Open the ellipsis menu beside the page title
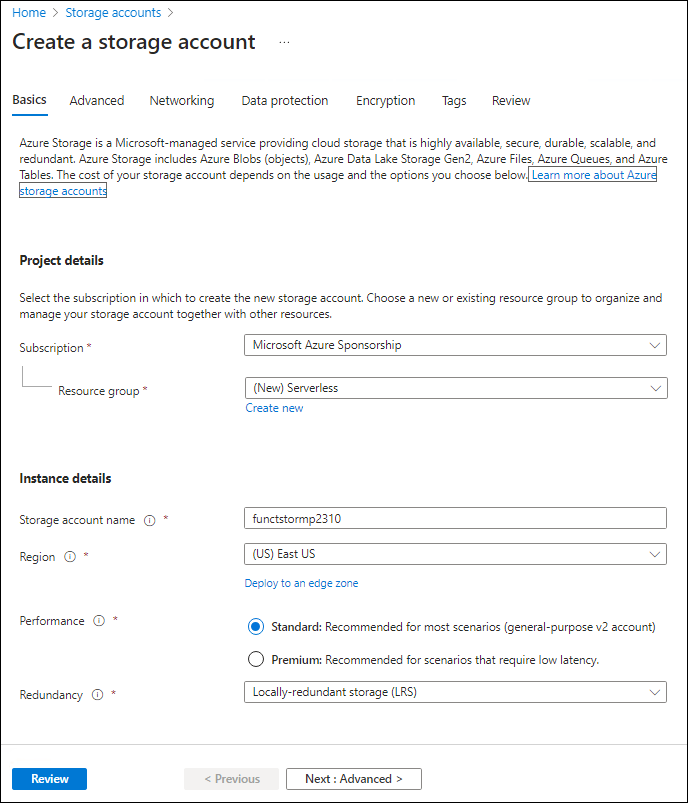 pyautogui.click(x=284, y=42)
